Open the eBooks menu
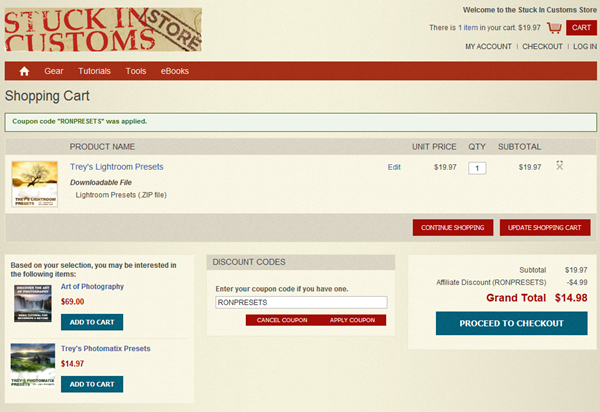Image resolution: width=600 pixels, height=412 pixels. click(174, 71)
